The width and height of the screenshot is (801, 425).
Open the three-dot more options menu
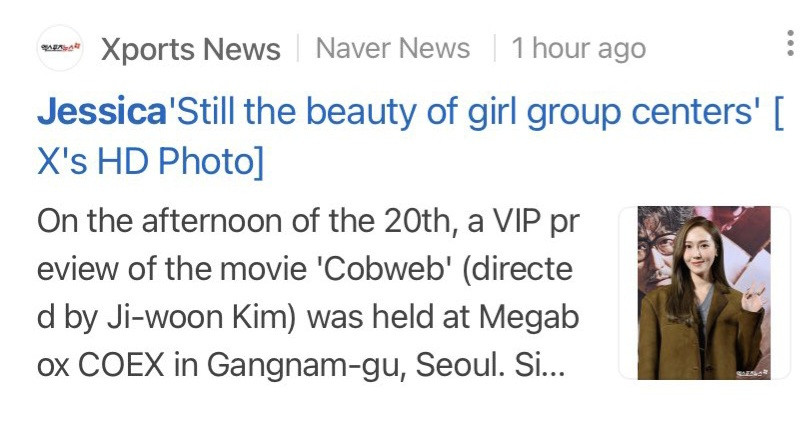pyautogui.click(x=790, y=43)
